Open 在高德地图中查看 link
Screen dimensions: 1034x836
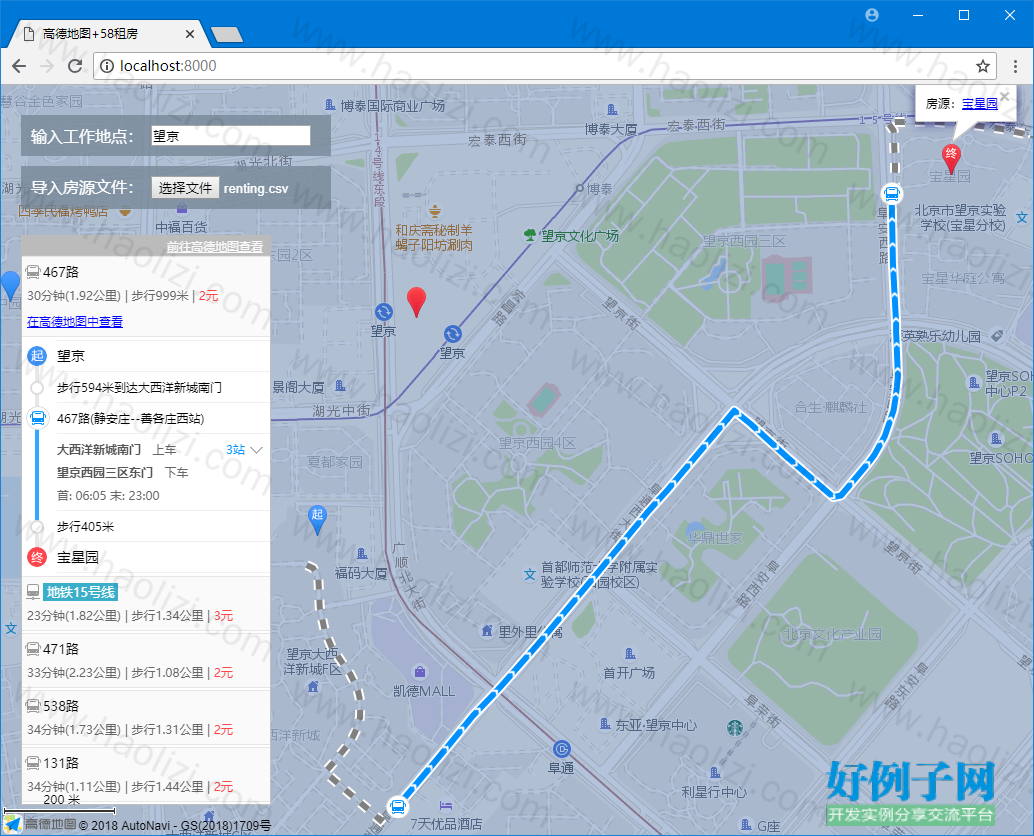75,322
